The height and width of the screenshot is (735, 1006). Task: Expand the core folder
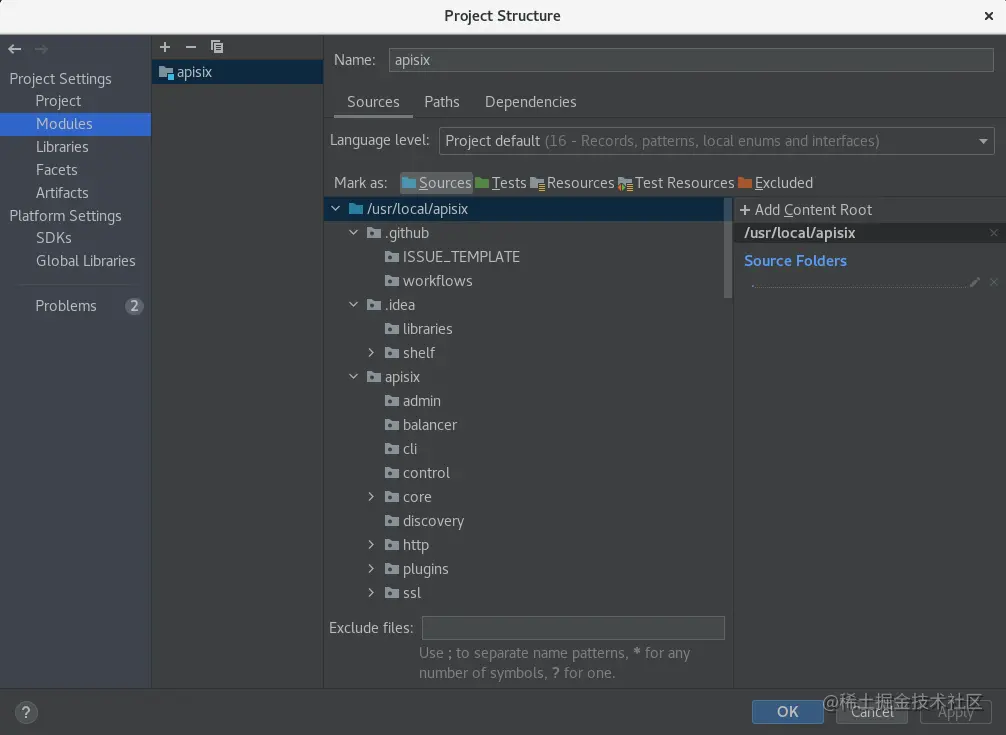pyautogui.click(x=371, y=496)
